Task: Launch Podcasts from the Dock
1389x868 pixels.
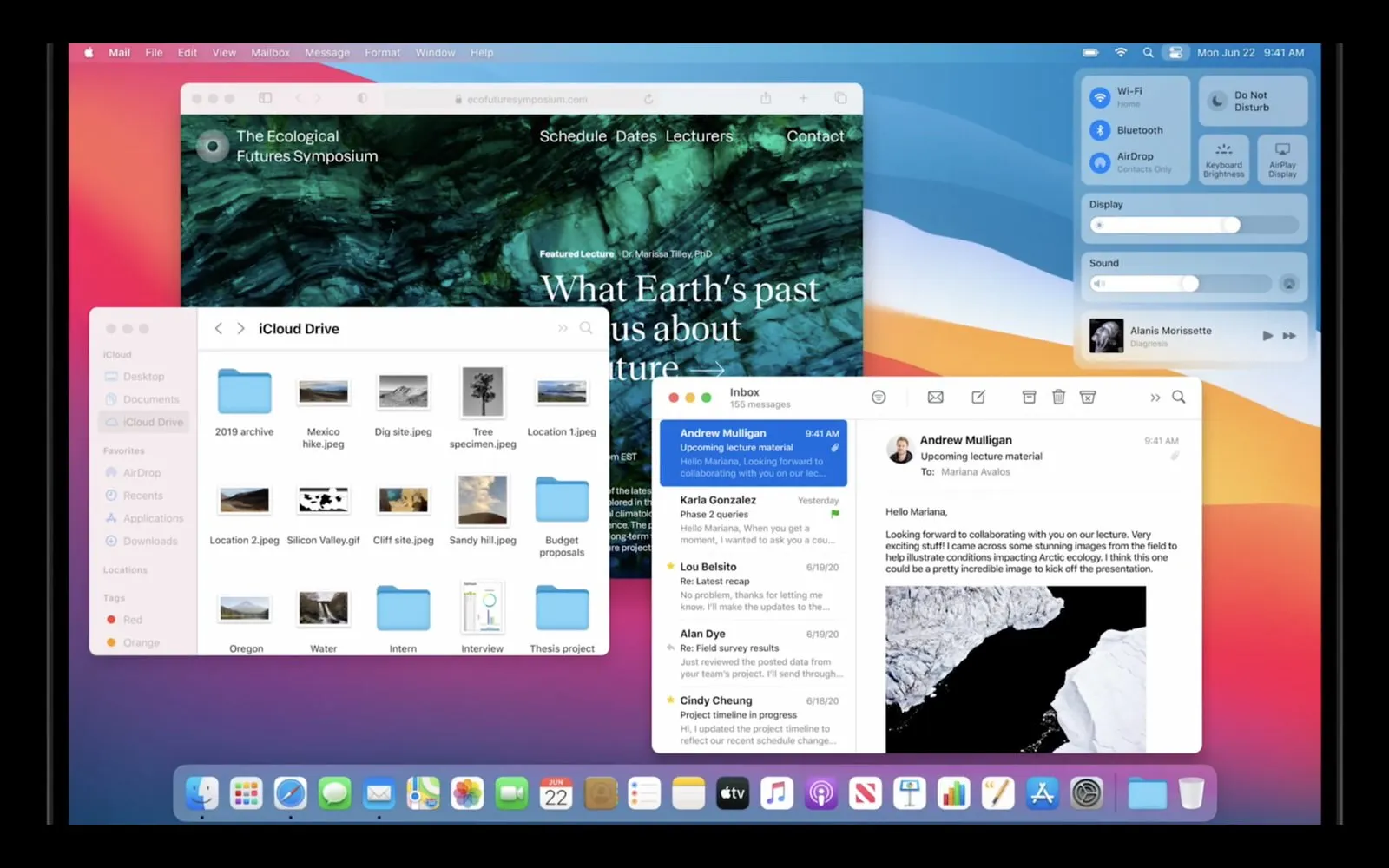Action: 821,793
